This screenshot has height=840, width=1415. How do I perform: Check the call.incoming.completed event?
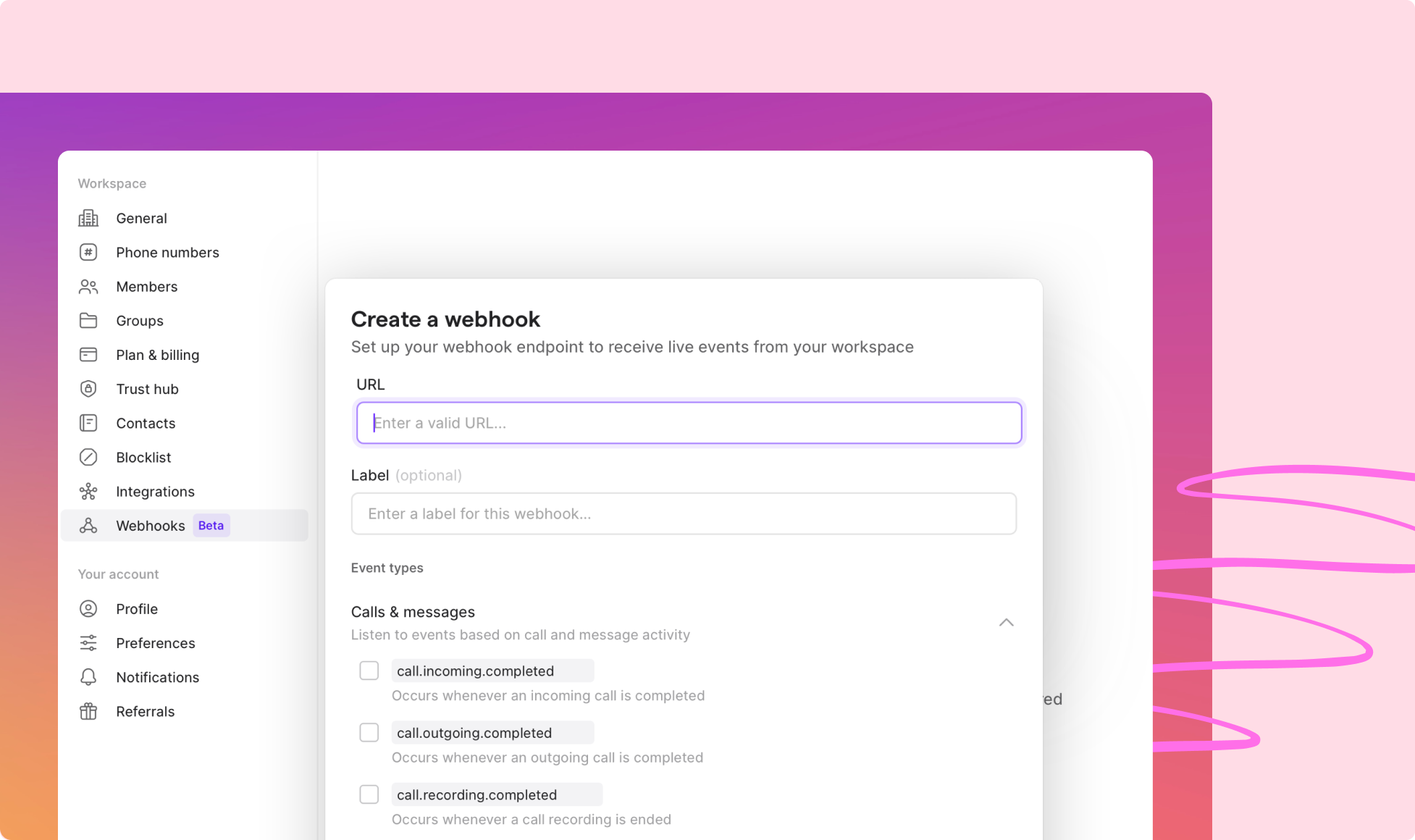pos(369,671)
